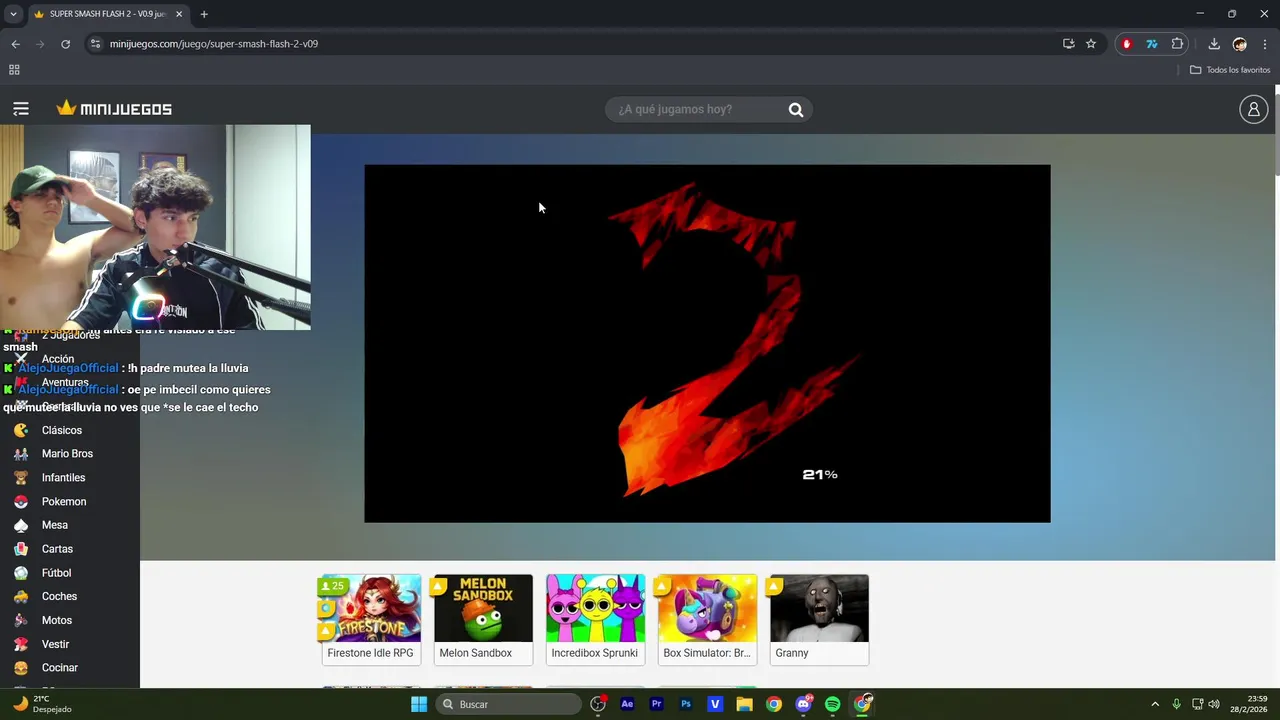
Task: Reload the page
Action: pyautogui.click(x=66, y=44)
